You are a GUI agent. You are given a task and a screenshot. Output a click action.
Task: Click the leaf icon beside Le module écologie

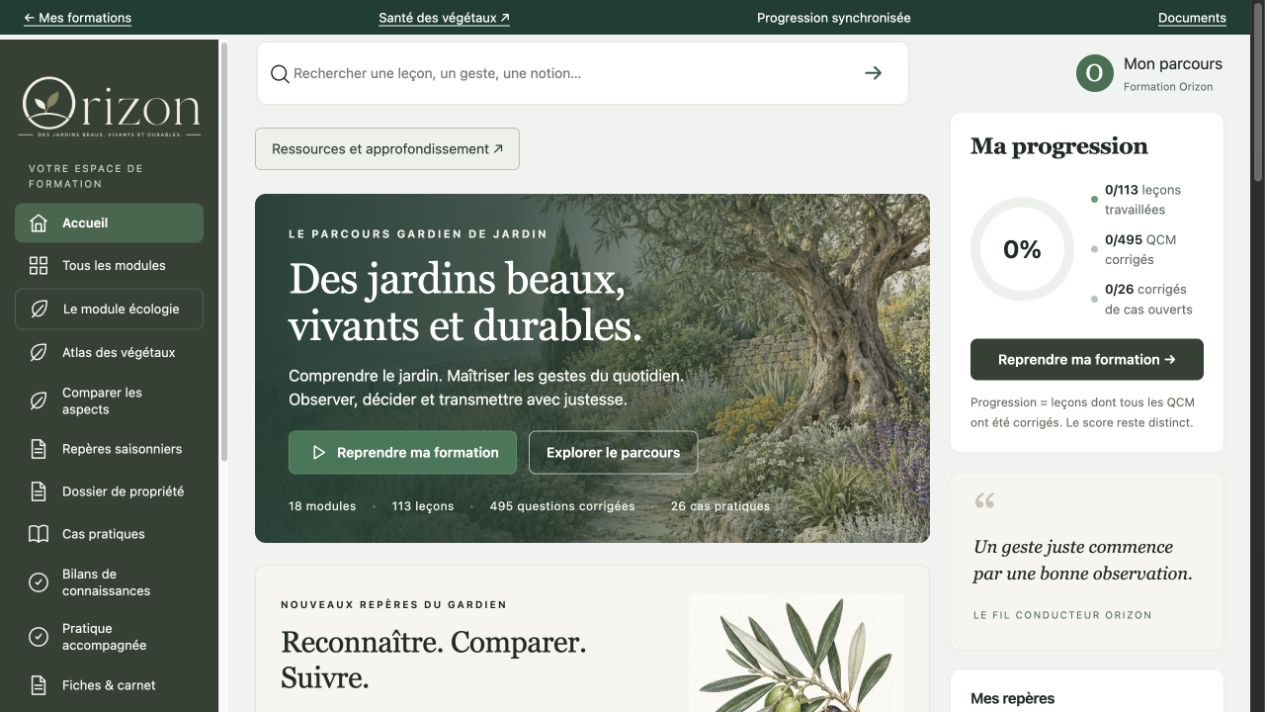point(38,309)
